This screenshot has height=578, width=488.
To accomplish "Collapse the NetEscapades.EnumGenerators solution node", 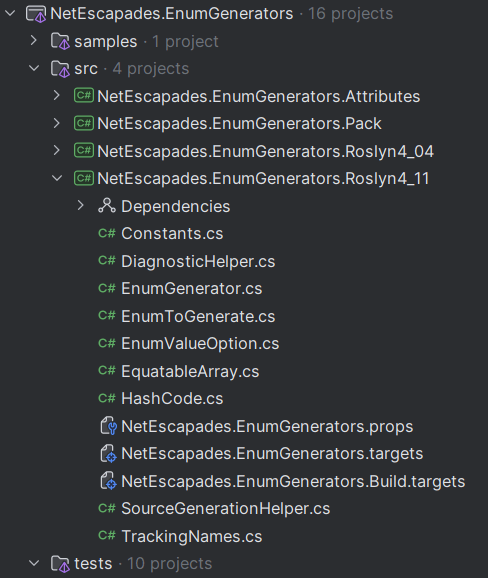I will tap(10, 14).
